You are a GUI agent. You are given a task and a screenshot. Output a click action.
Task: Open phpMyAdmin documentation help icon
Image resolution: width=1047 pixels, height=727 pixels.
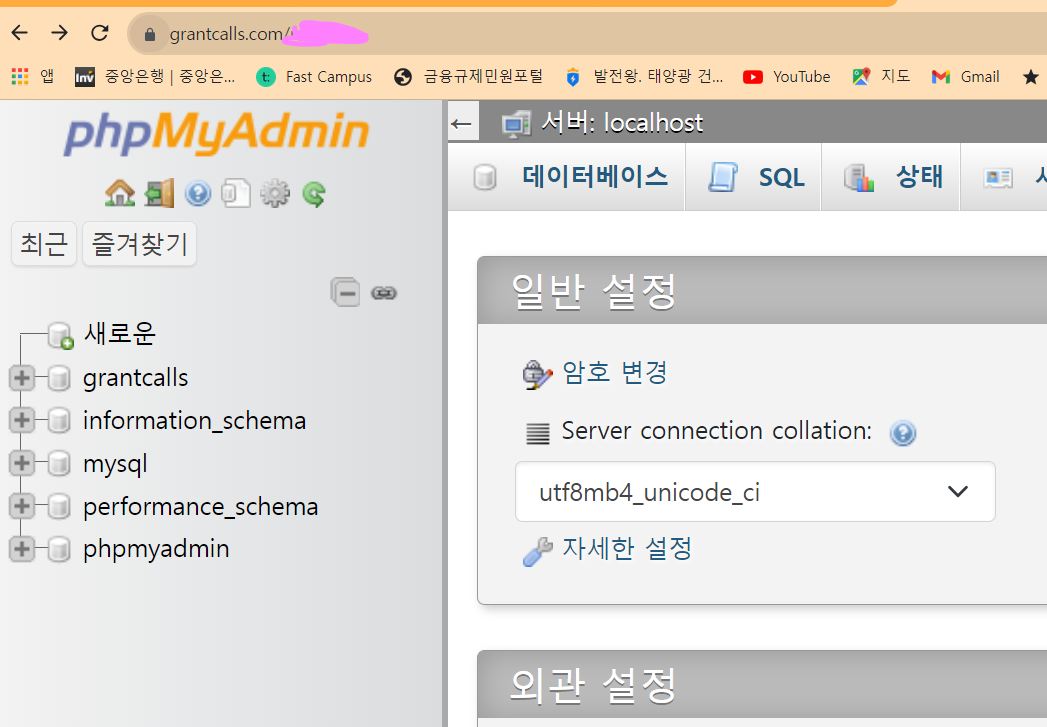(198, 194)
